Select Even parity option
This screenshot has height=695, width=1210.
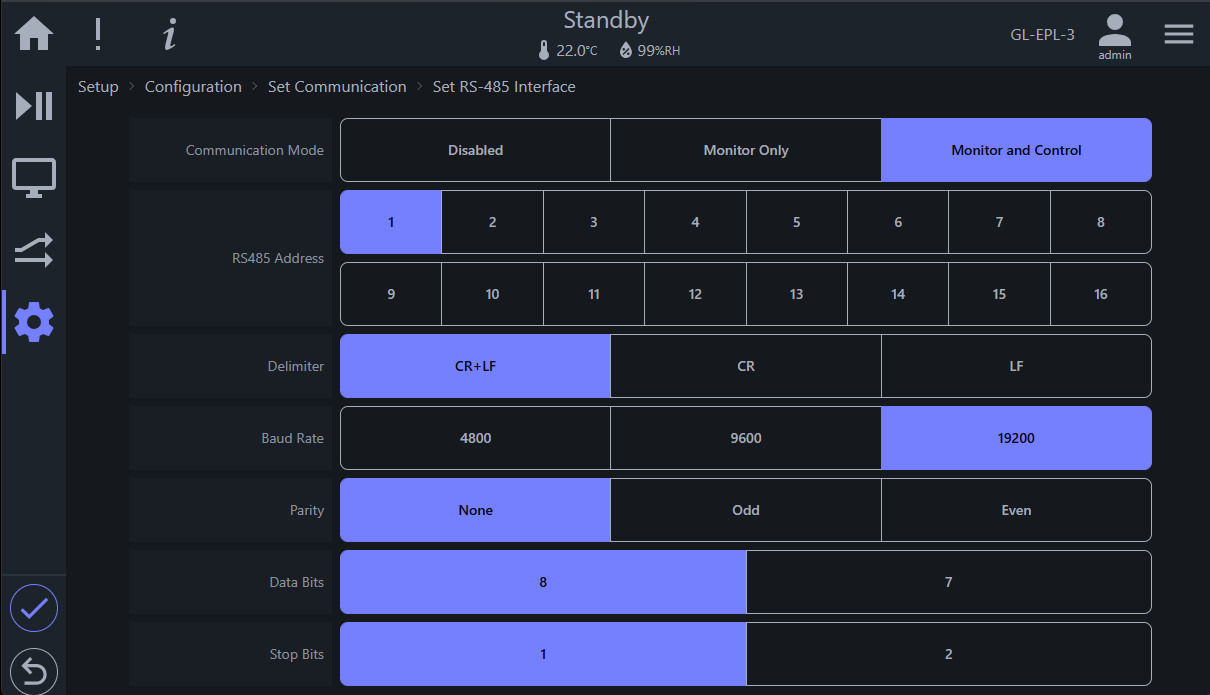[1016, 510]
